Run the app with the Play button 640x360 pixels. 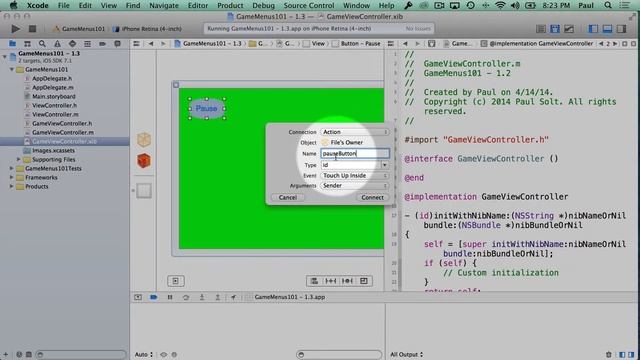tap(16, 29)
